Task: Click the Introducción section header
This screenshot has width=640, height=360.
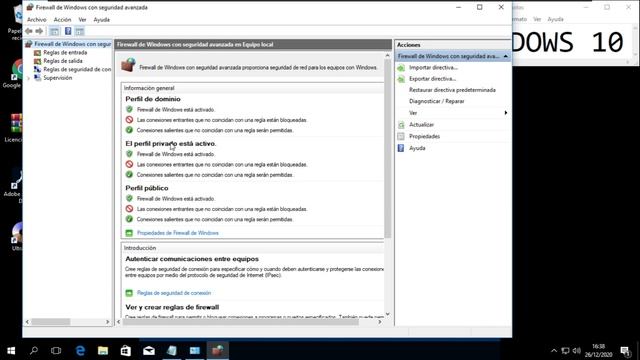Action: 140,248
